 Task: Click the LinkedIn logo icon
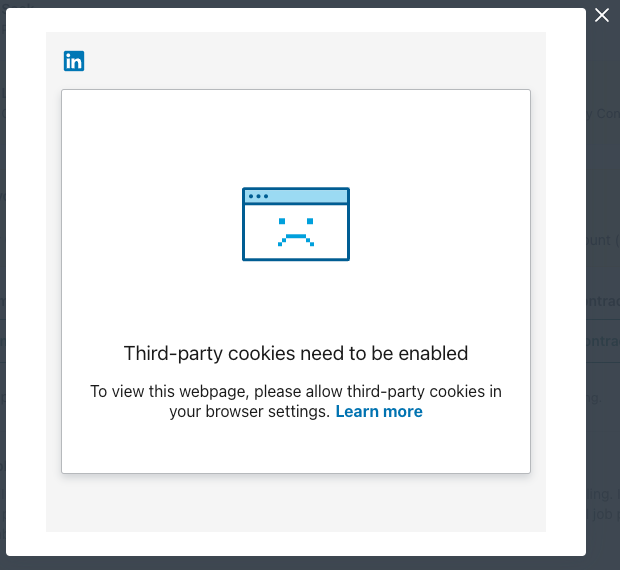74,61
